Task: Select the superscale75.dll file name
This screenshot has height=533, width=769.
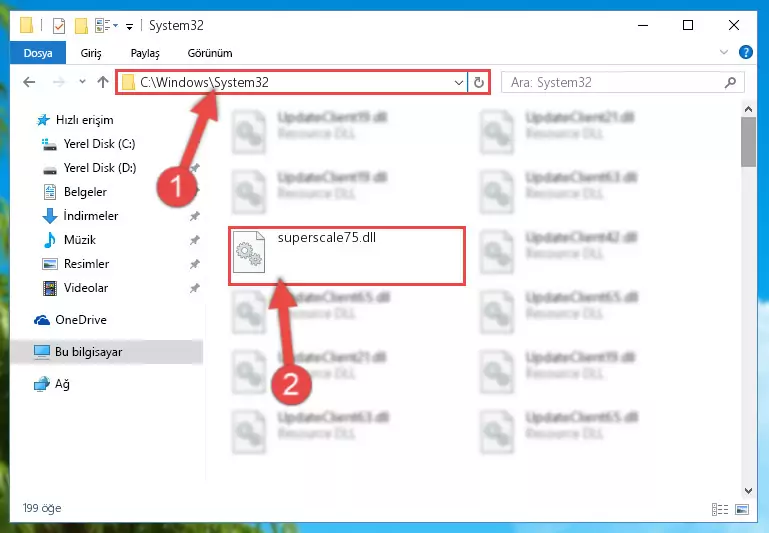Action: 327,237
